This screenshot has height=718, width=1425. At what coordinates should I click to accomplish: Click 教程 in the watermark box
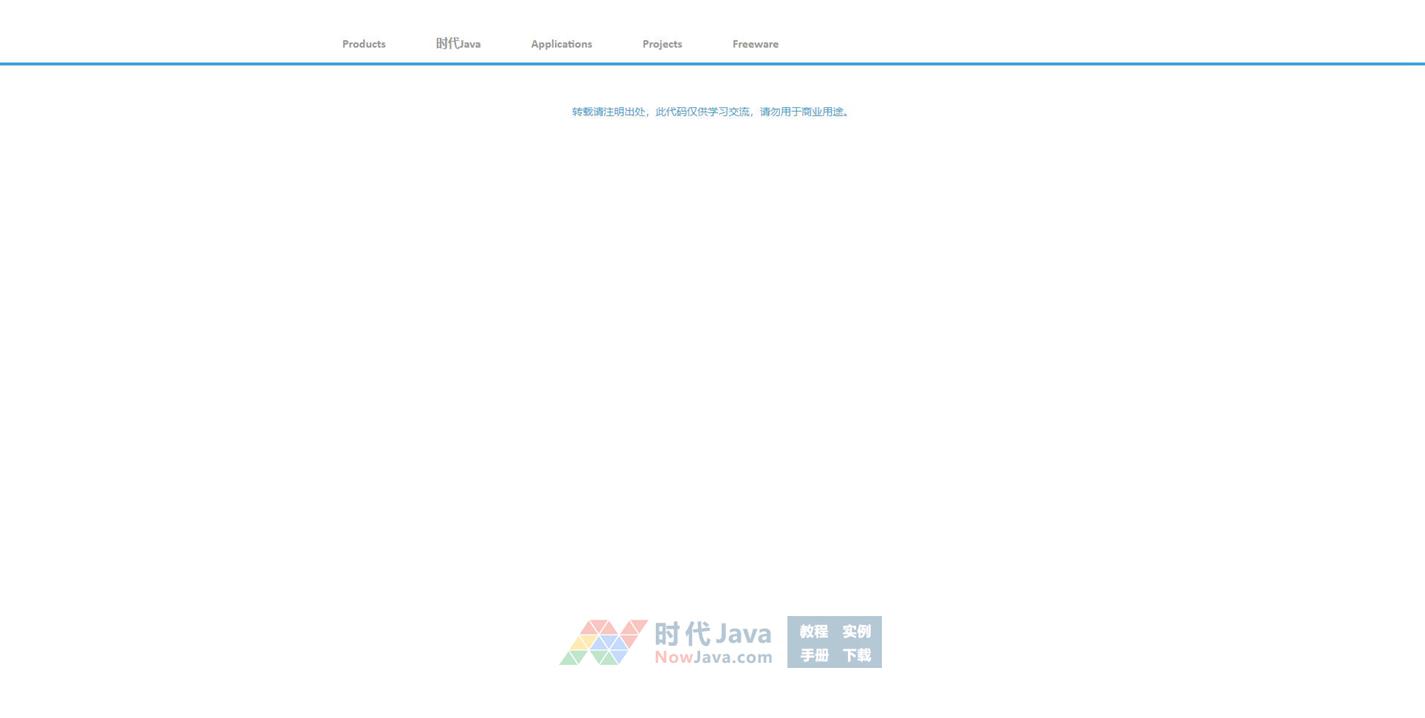pyautogui.click(x=814, y=631)
